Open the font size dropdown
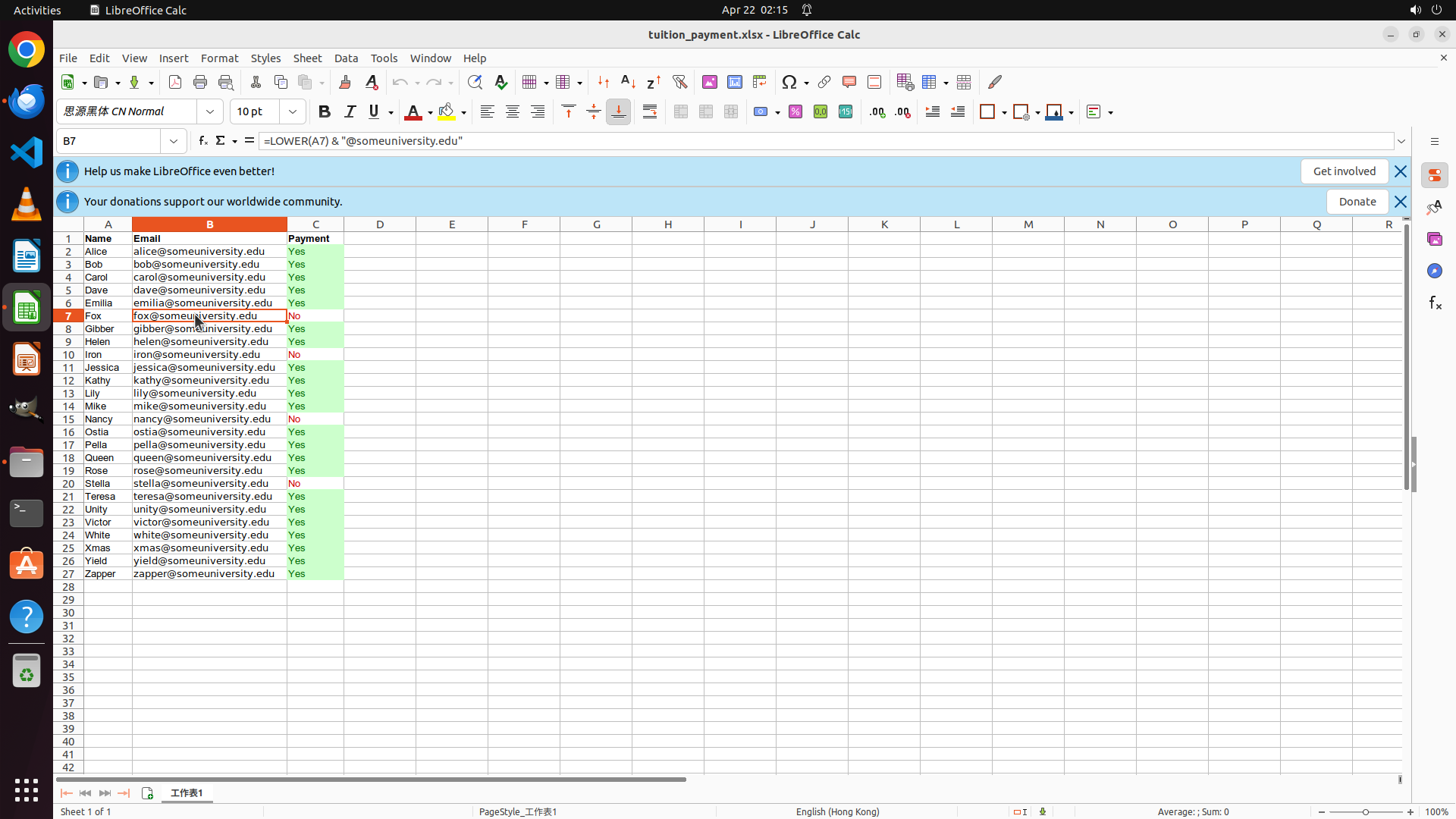Screen dimensions: 1456x819 pos(293,112)
